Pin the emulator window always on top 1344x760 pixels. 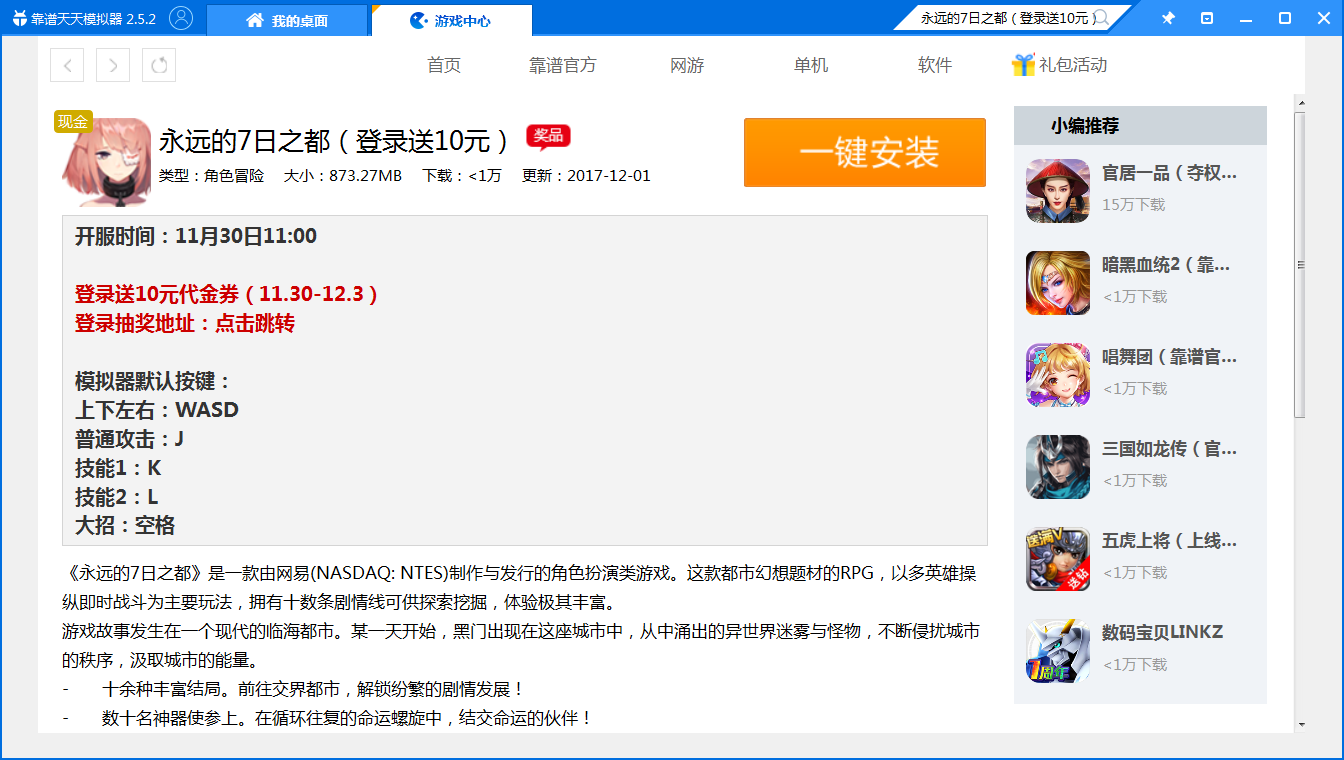point(1167,18)
